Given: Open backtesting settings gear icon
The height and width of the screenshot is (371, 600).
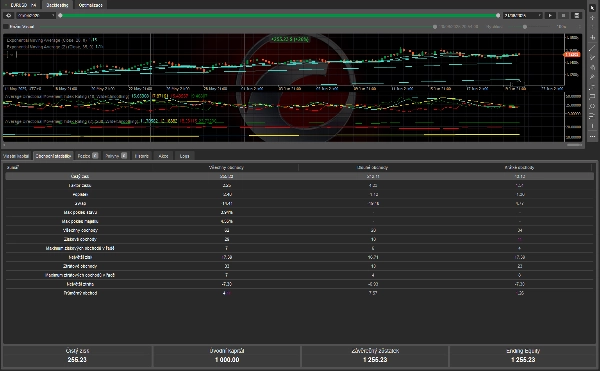Looking at the screenshot, I should click(9, 15).
